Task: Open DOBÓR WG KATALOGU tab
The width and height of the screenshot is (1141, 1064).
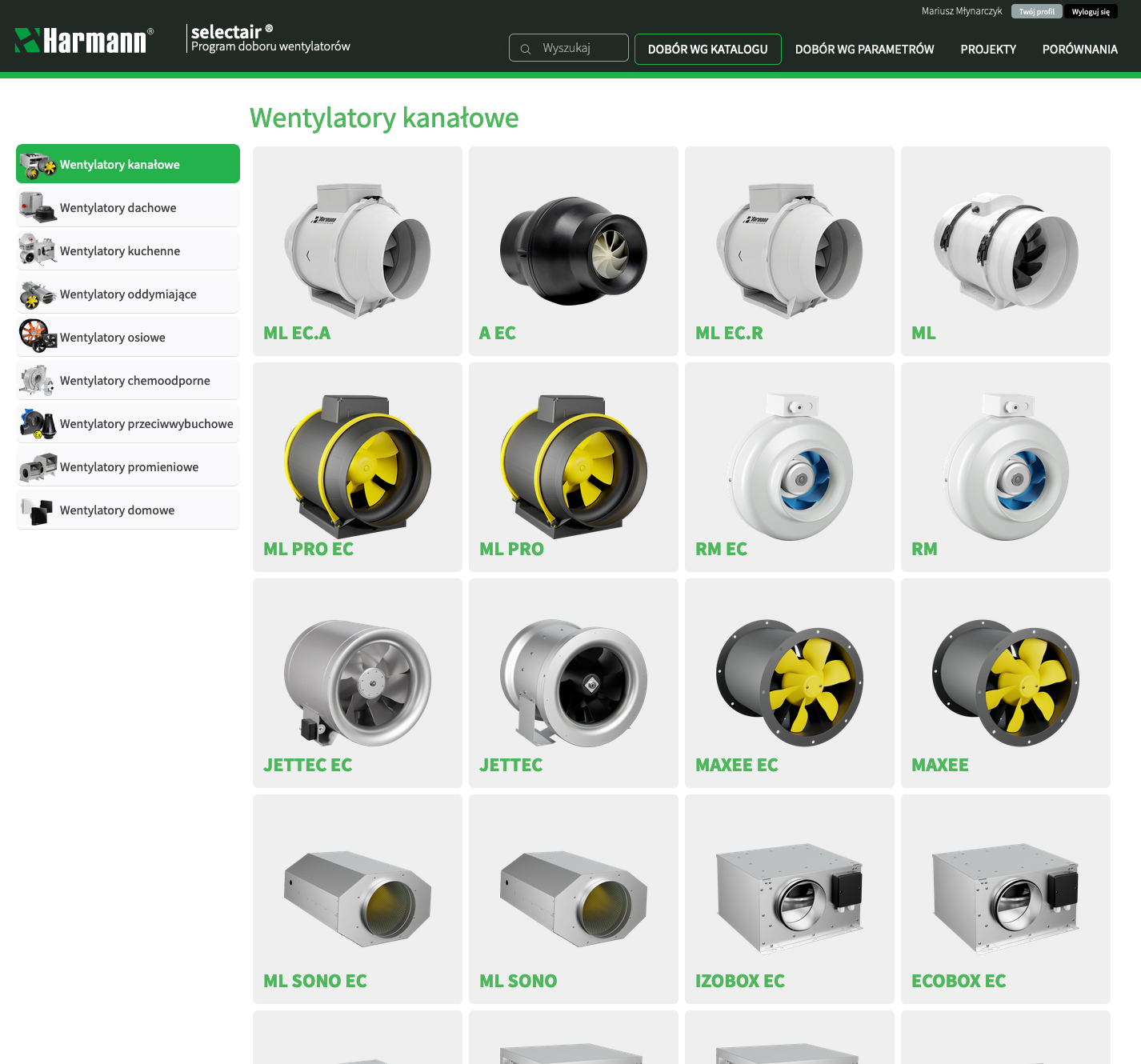Action: tap(708, 49)
